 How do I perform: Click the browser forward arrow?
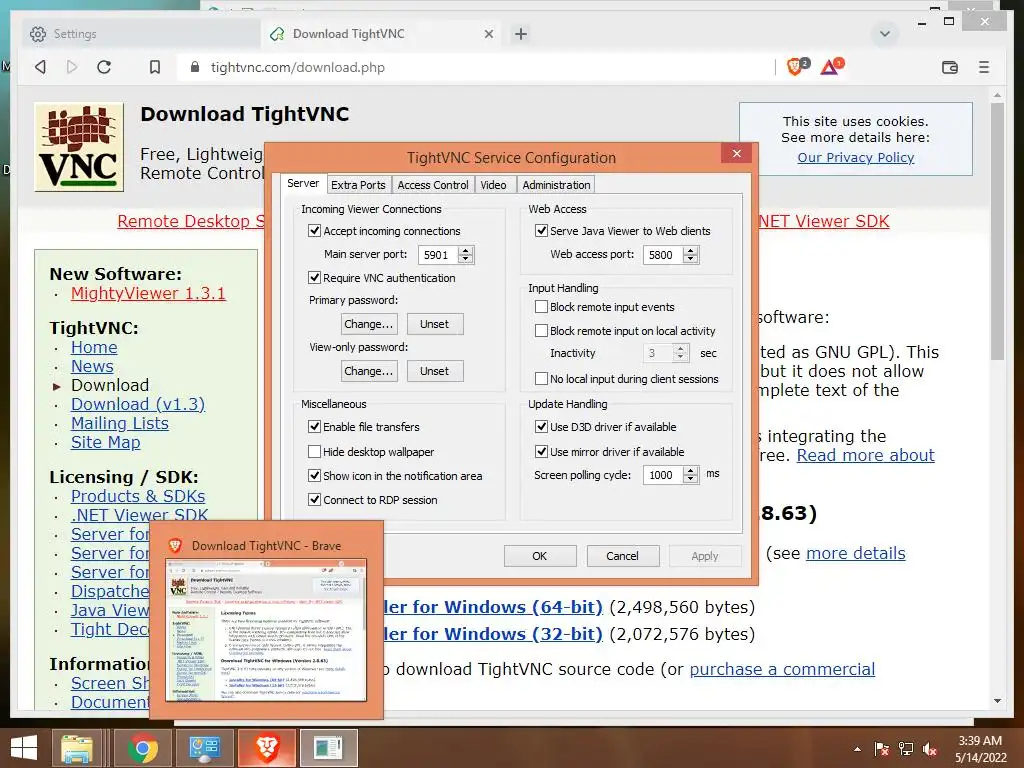(72, 67)
